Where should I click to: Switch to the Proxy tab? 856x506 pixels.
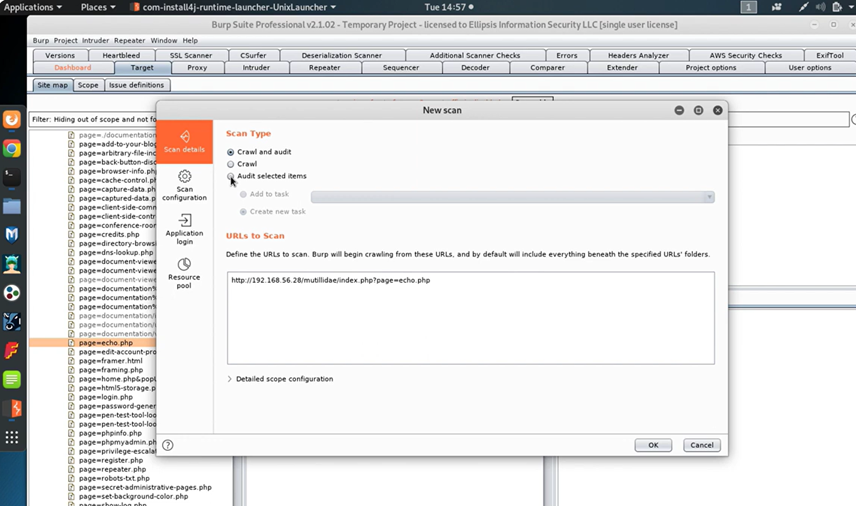(197, 68)
